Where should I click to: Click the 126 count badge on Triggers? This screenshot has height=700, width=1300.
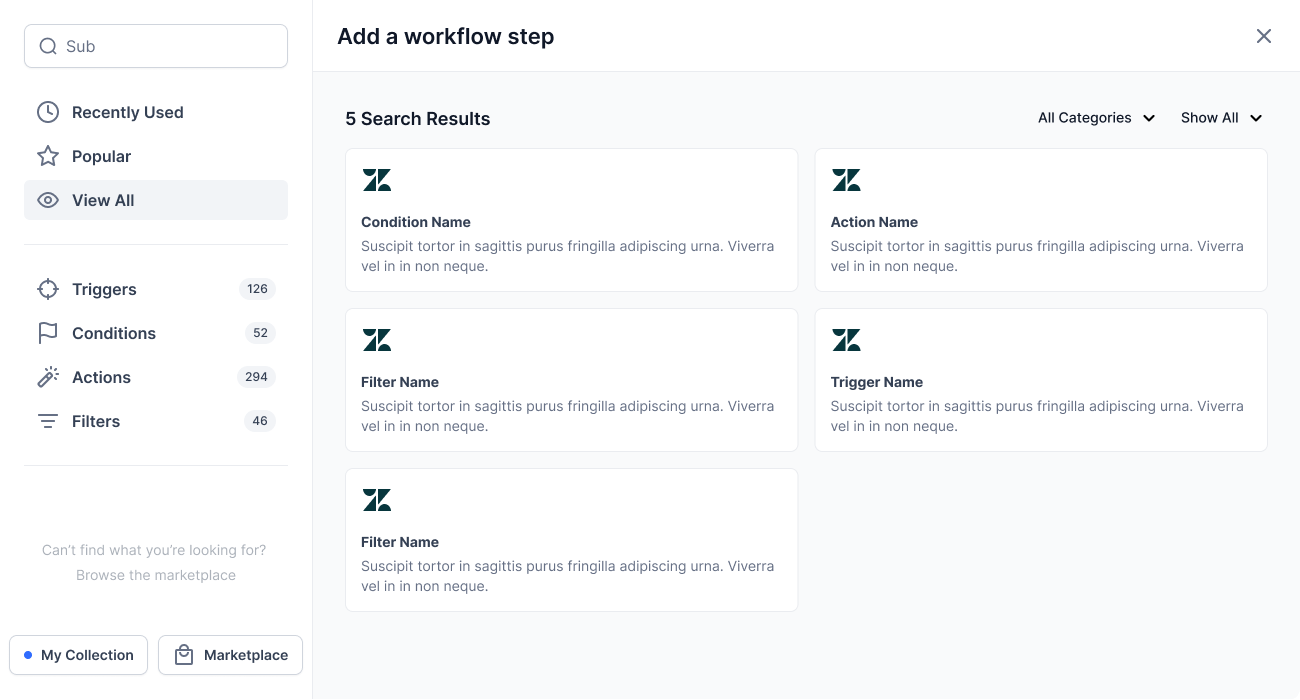pos(257,289)
